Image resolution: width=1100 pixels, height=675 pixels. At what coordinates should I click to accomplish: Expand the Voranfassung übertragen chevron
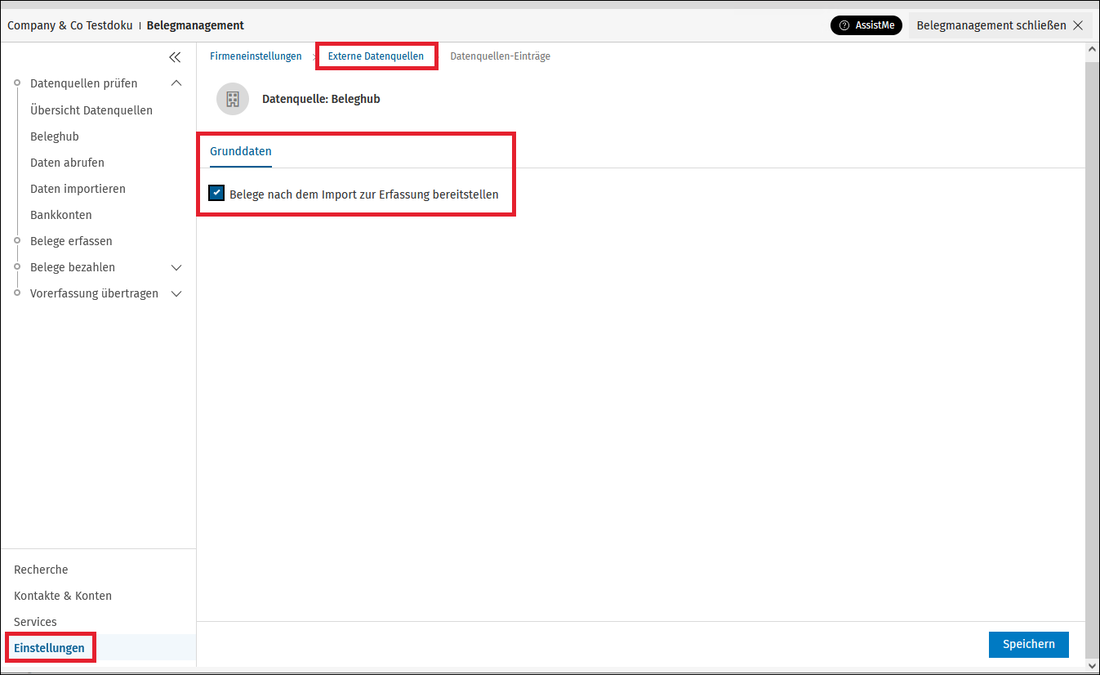pyautogui.click(x=177, y=293)
